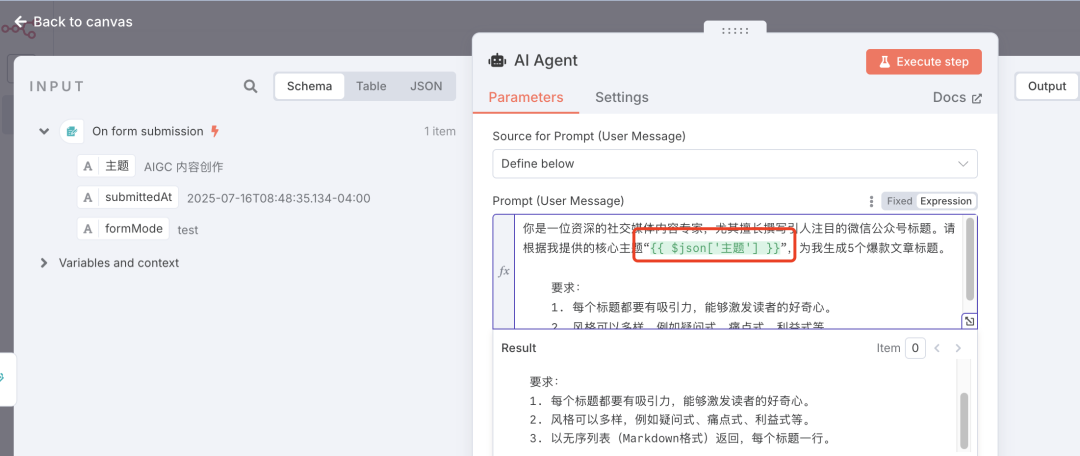The image size is (1080, 456).
Task: Click the formMode value test
Action: tap(188, 229)
